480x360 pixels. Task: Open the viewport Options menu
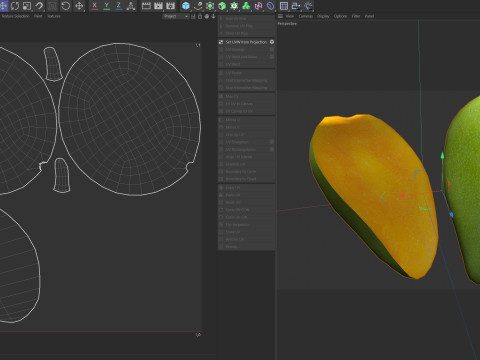(340, 16)
